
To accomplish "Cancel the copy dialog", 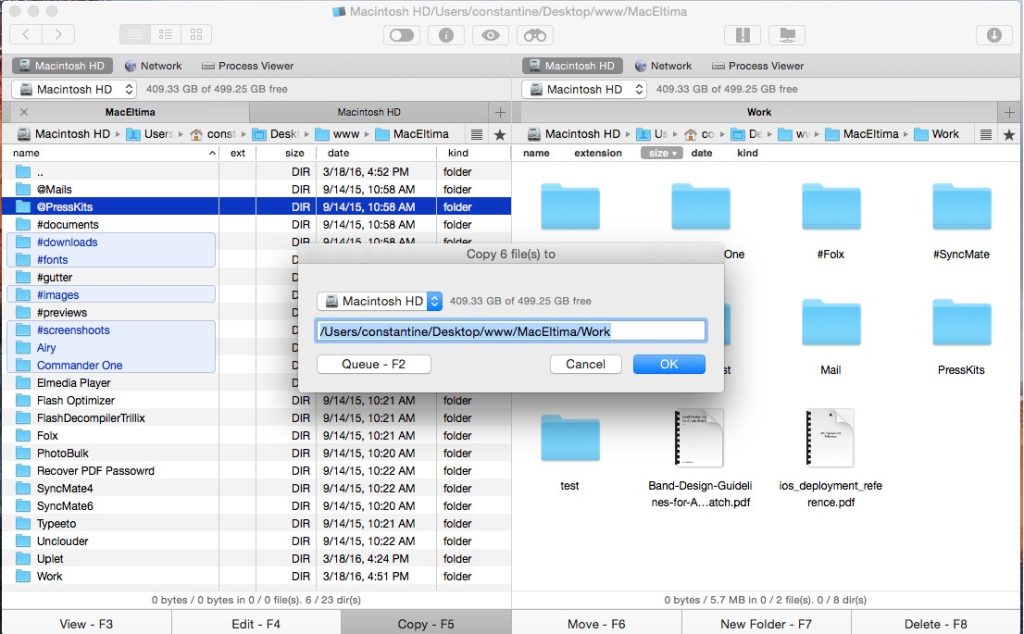I will pos(586,364).
